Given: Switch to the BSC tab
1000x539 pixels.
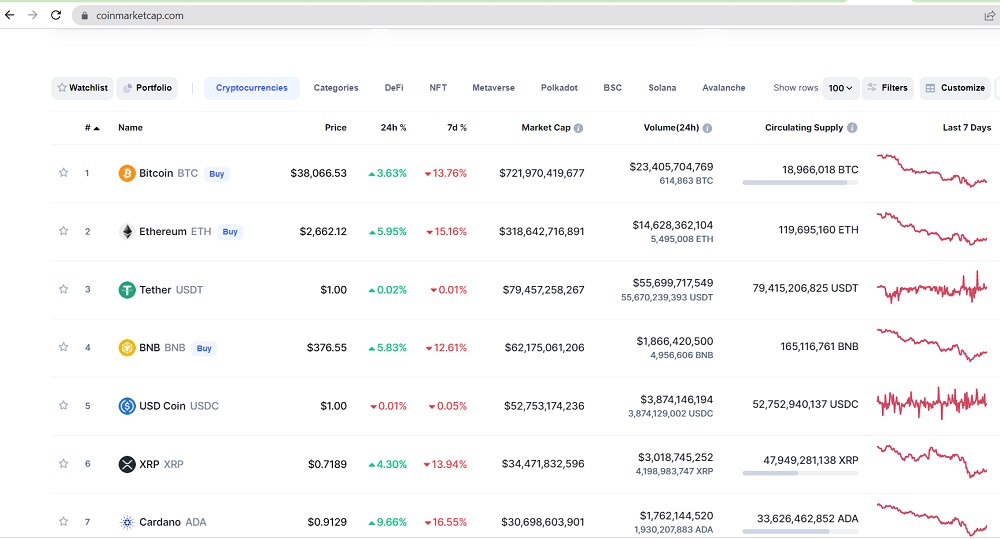Looking at the screenshot, I should click(612, 88).
